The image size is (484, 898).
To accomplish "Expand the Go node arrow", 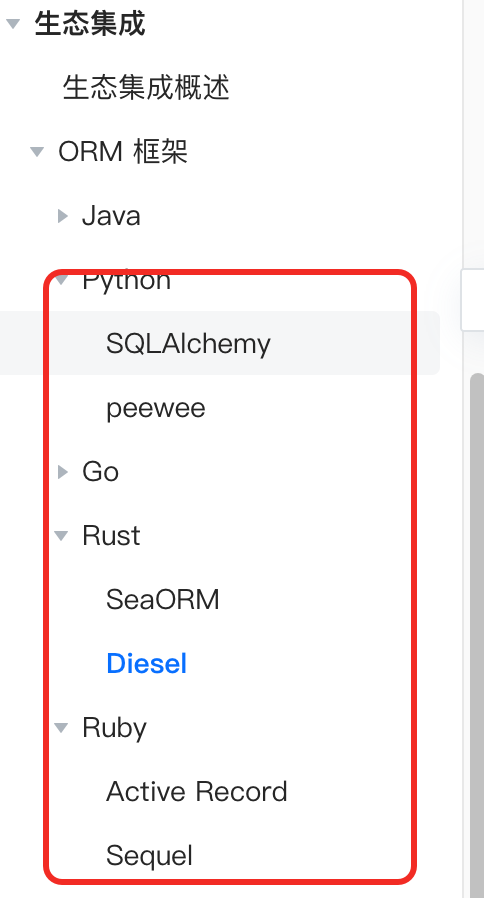I will (x=63, y=472).
